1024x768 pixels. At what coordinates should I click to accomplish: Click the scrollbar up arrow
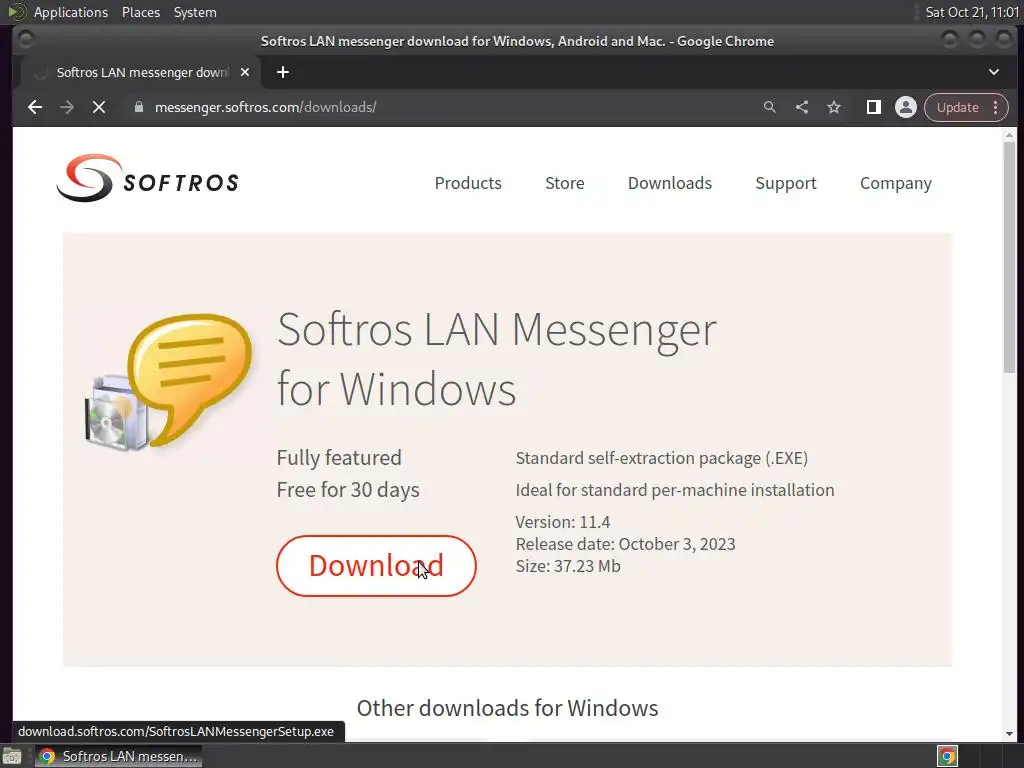click(1010, 135)
